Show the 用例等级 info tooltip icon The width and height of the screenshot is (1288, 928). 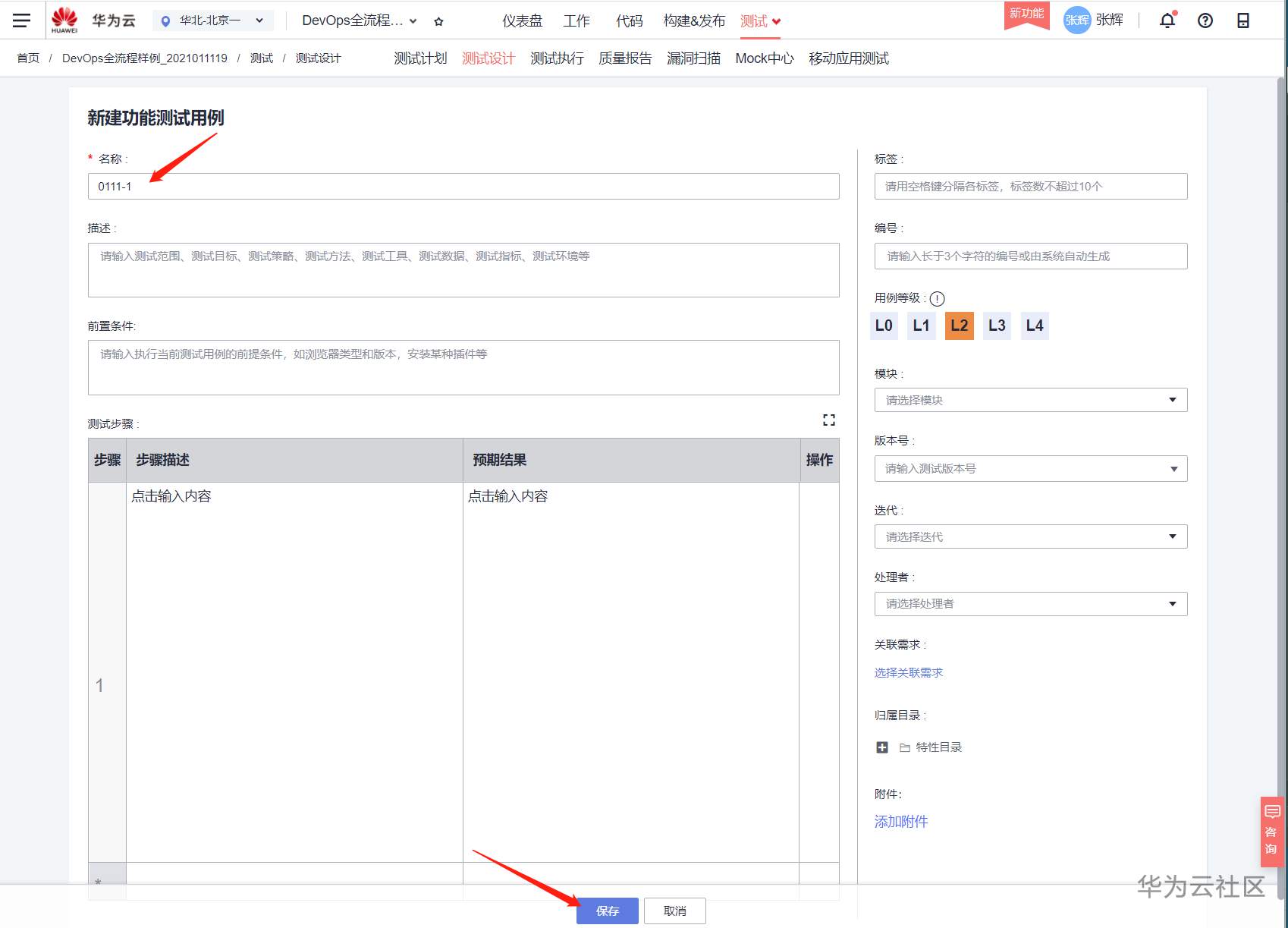click(x=938, y=298)
